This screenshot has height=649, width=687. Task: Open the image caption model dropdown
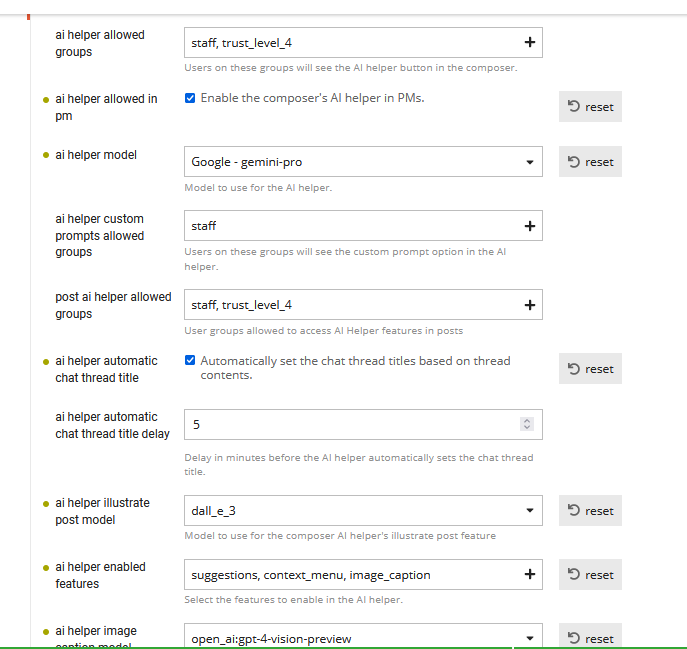point(363,636)
